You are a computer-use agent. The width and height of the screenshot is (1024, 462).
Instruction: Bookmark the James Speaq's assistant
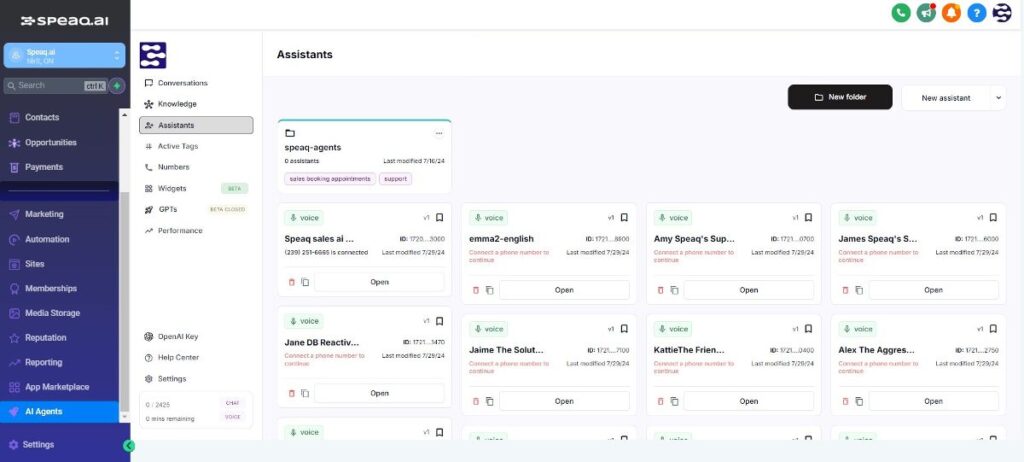point(993,218)
